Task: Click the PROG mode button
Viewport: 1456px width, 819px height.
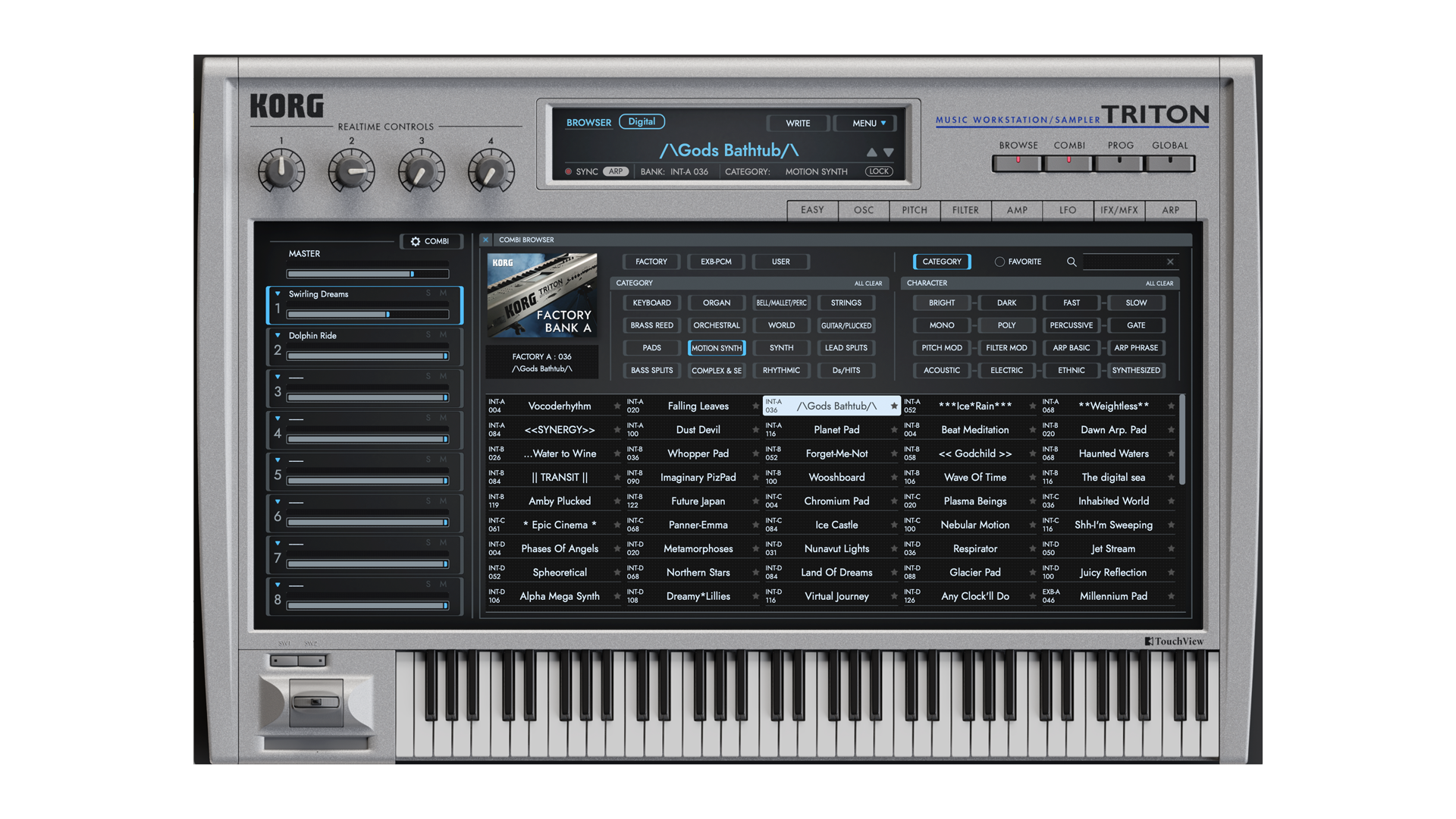Action: pos(1120,162)
